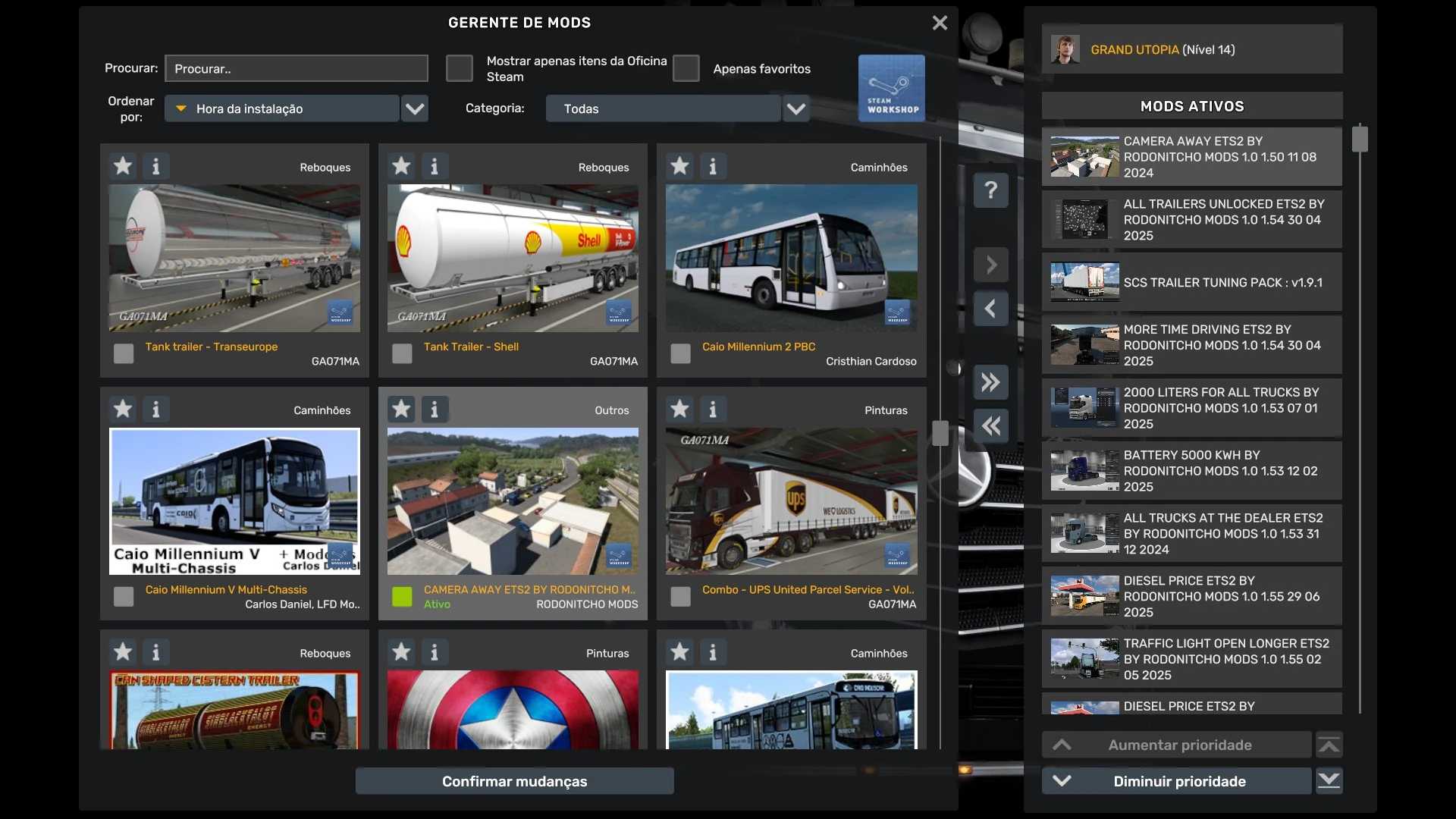Screen dimensions: 1456x819
Task: Click the question mark help icon
Action: [990, 190]
